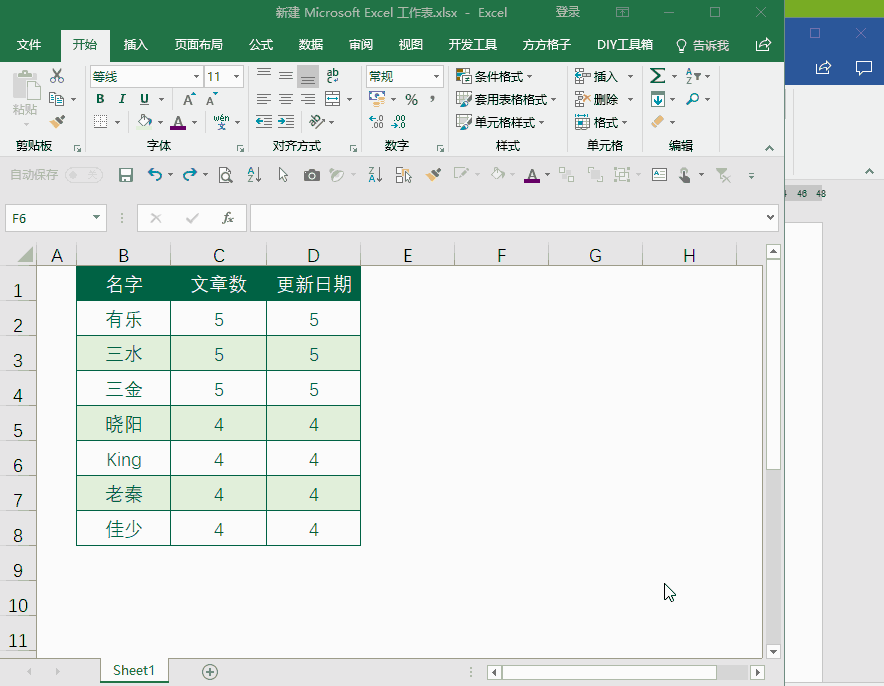884x686 pixels.
Task: Click the Format Painter brush in clipboard group
Action: tap(57, 121)
